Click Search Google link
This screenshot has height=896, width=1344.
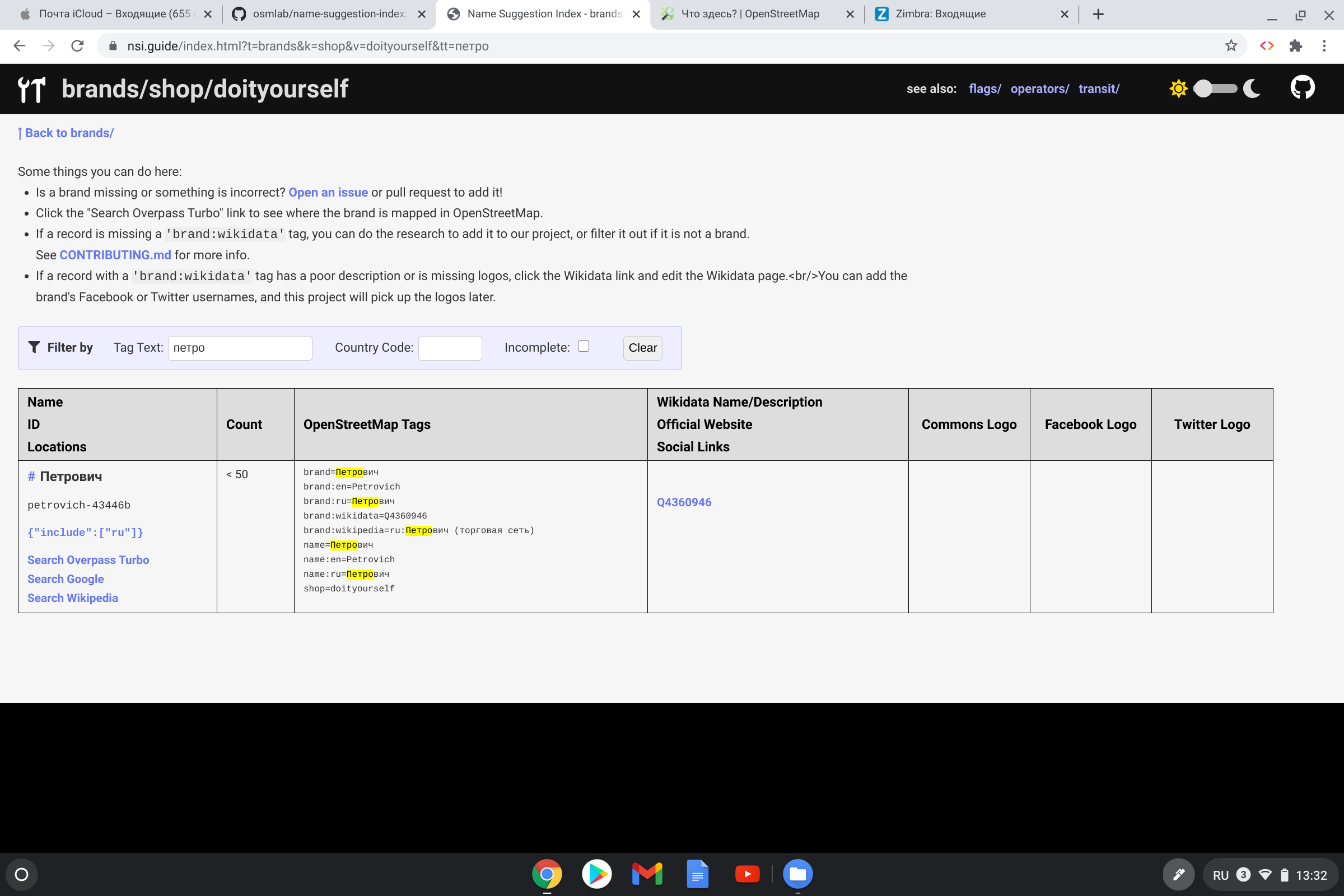(x=66, y=579)
